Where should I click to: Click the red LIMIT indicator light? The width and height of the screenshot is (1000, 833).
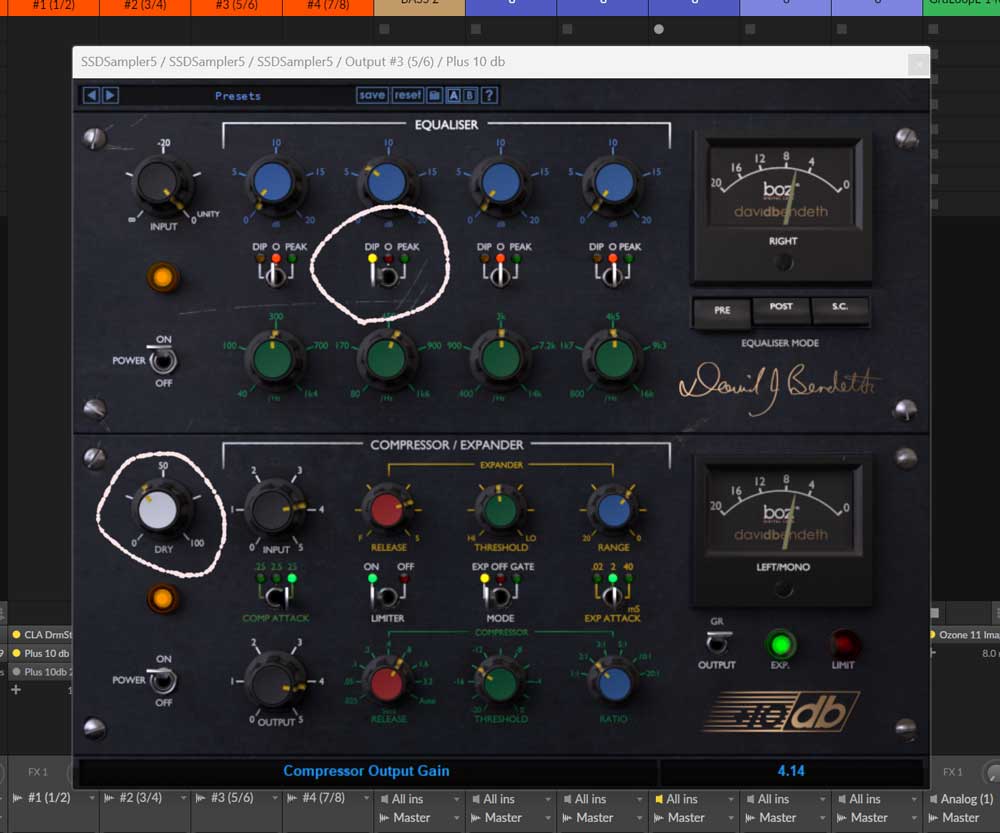[x=845, y=642]
